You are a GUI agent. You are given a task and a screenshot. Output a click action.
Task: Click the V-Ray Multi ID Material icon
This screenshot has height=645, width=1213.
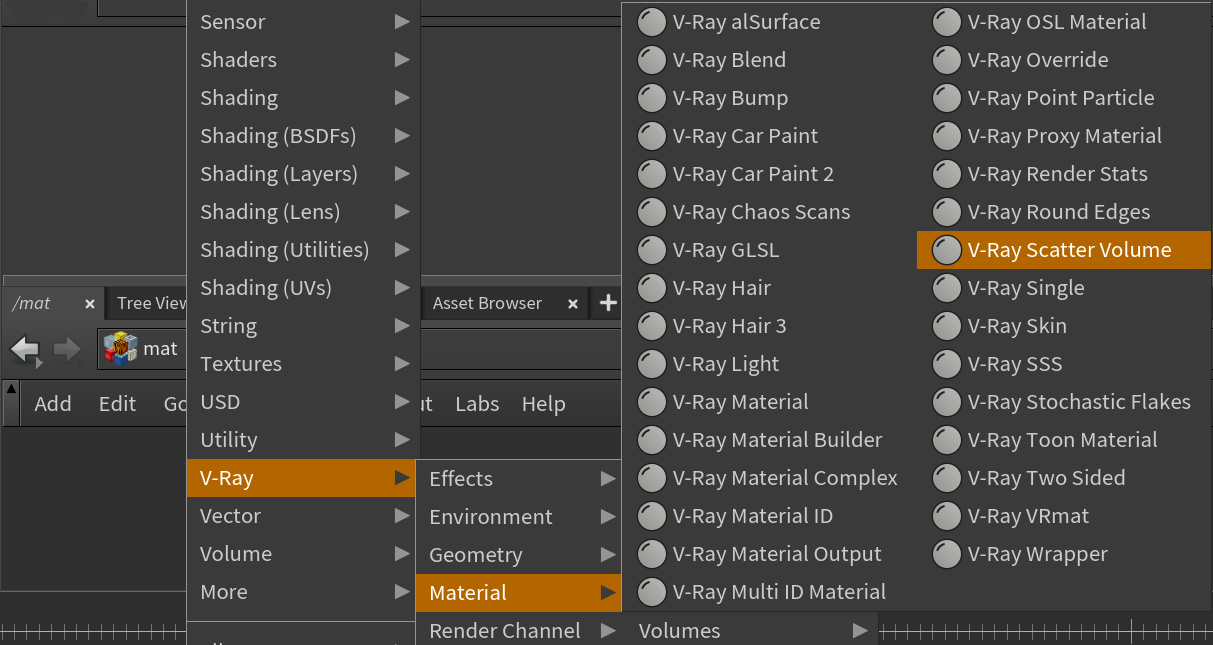(x=652, y=592)
